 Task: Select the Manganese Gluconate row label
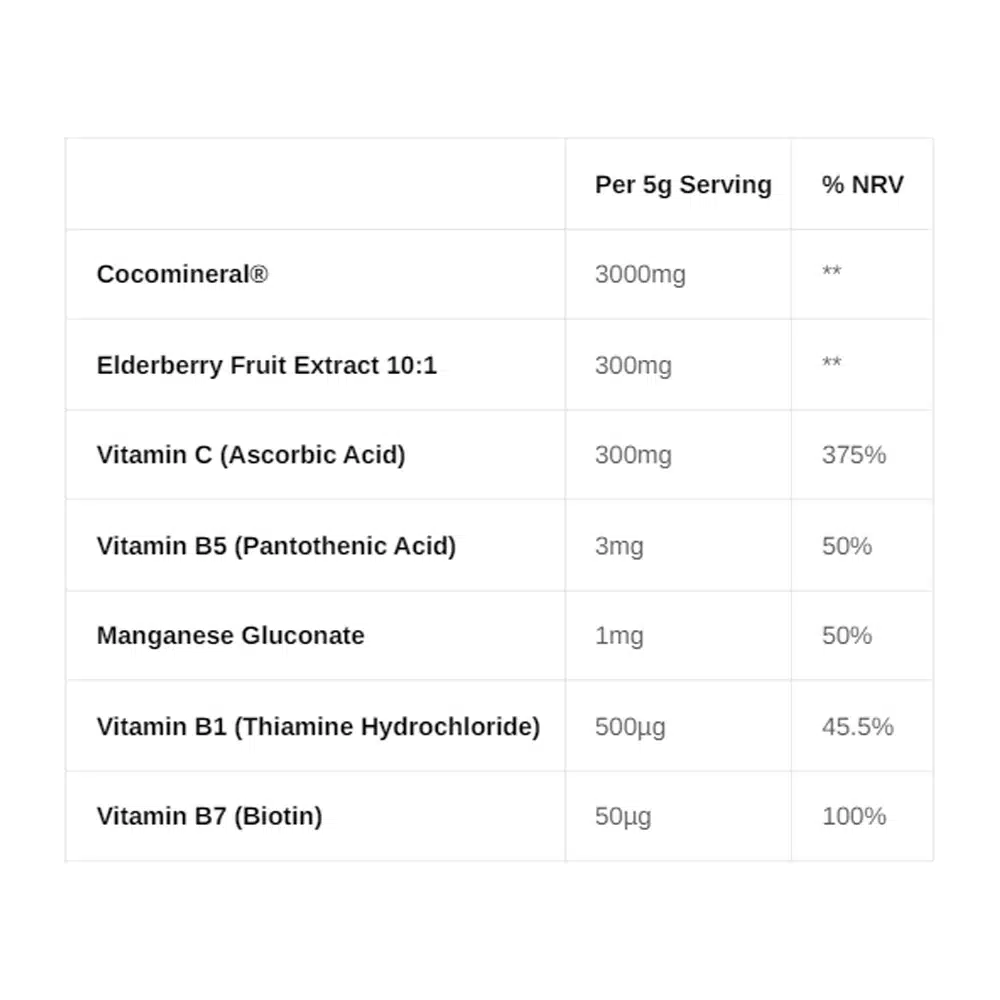click(230, 636)
